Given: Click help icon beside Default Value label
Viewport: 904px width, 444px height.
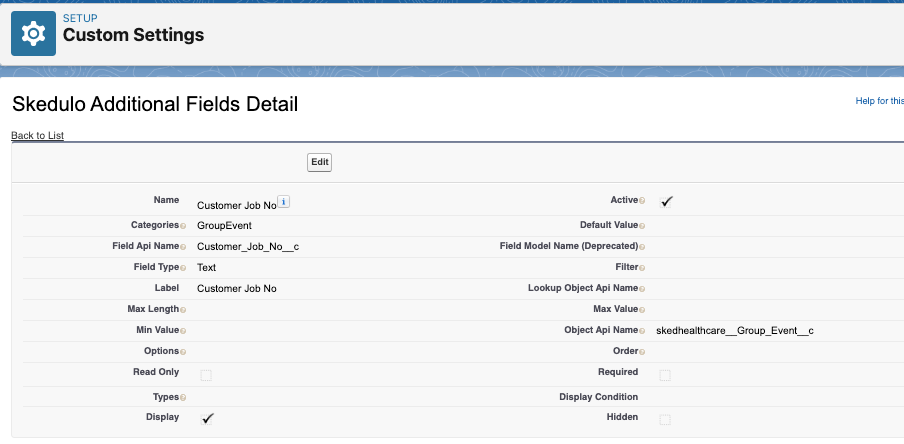Looking at the screenshot, I should point(642,226).
